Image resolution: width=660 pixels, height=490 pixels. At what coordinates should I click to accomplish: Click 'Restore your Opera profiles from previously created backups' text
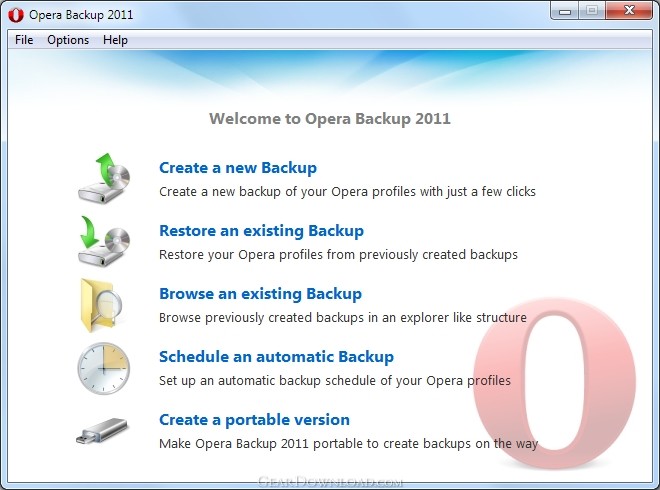[338, 255]
